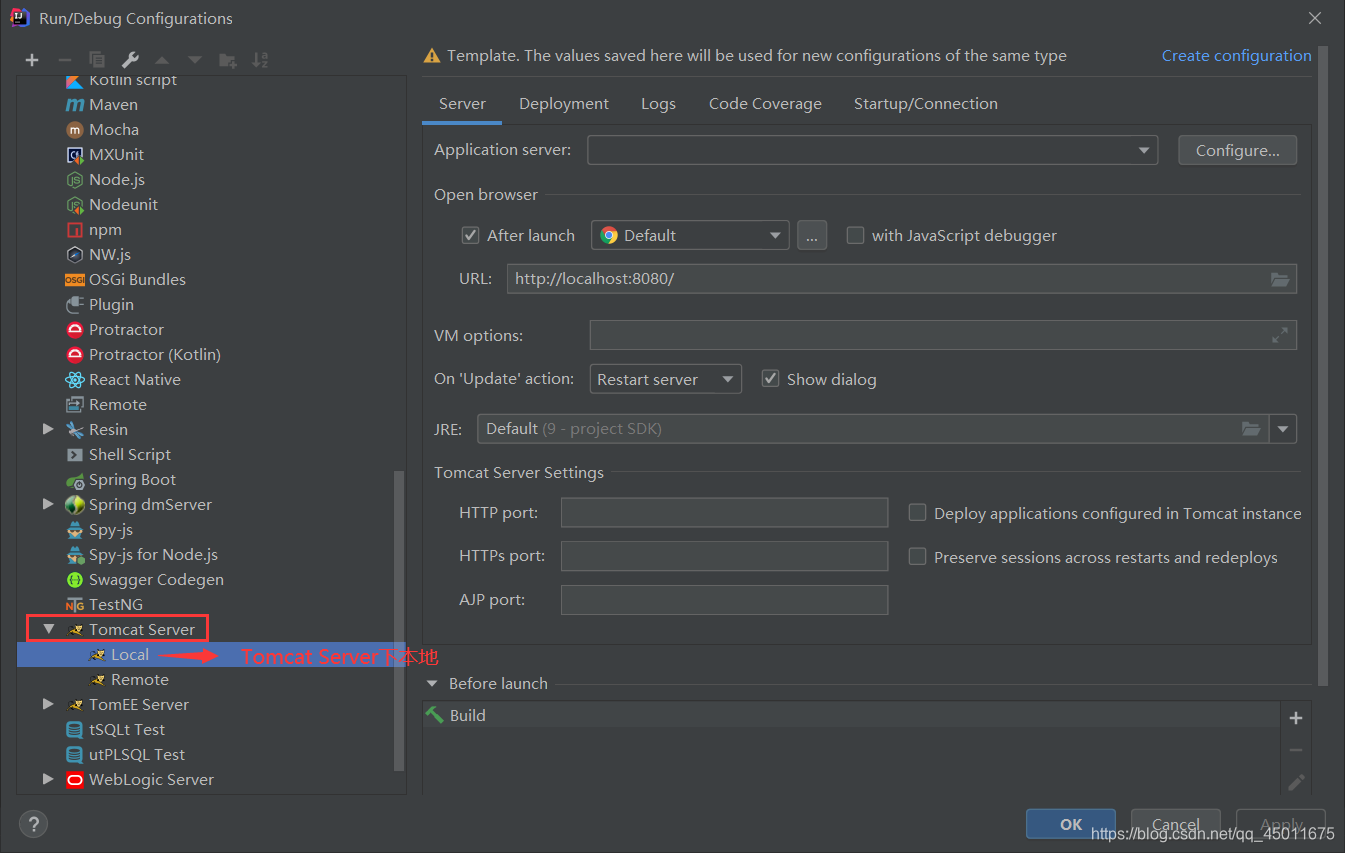Click the expand icon in VM options field
This screenshot has width=1345, height=853.
tap(1280, 335)
